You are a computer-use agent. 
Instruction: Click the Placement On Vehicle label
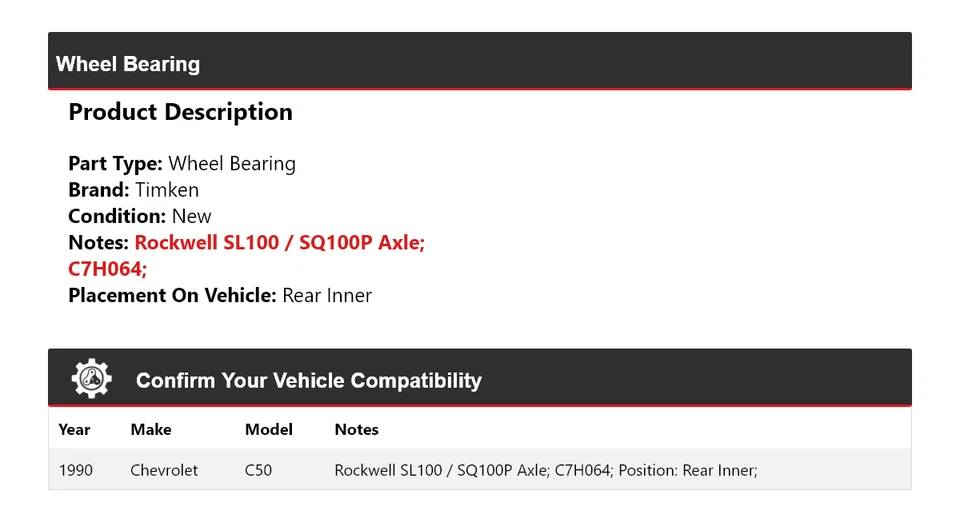pyautogui.click(x=172, y=295)
